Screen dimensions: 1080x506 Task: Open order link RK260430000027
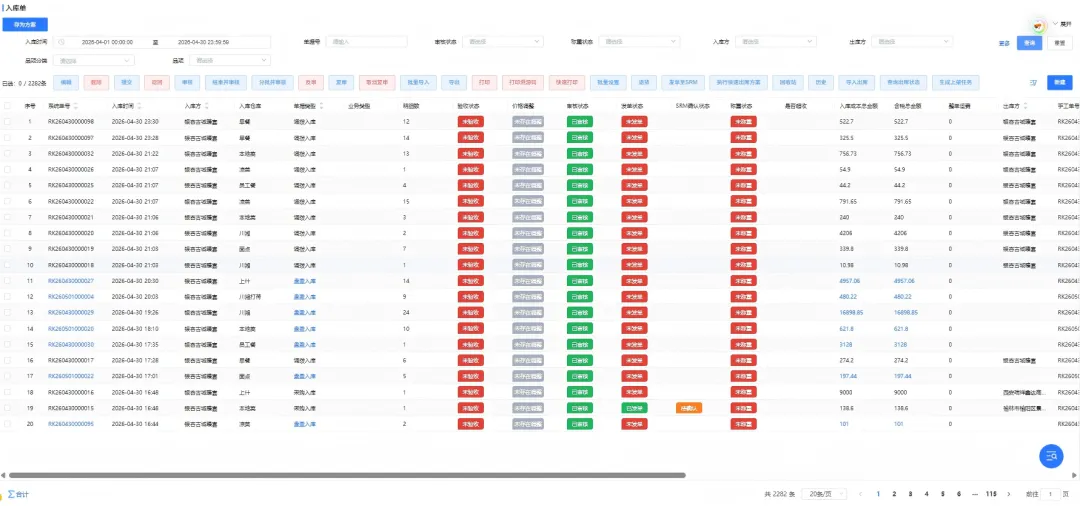pyautogui.click(x=71, y=280)
